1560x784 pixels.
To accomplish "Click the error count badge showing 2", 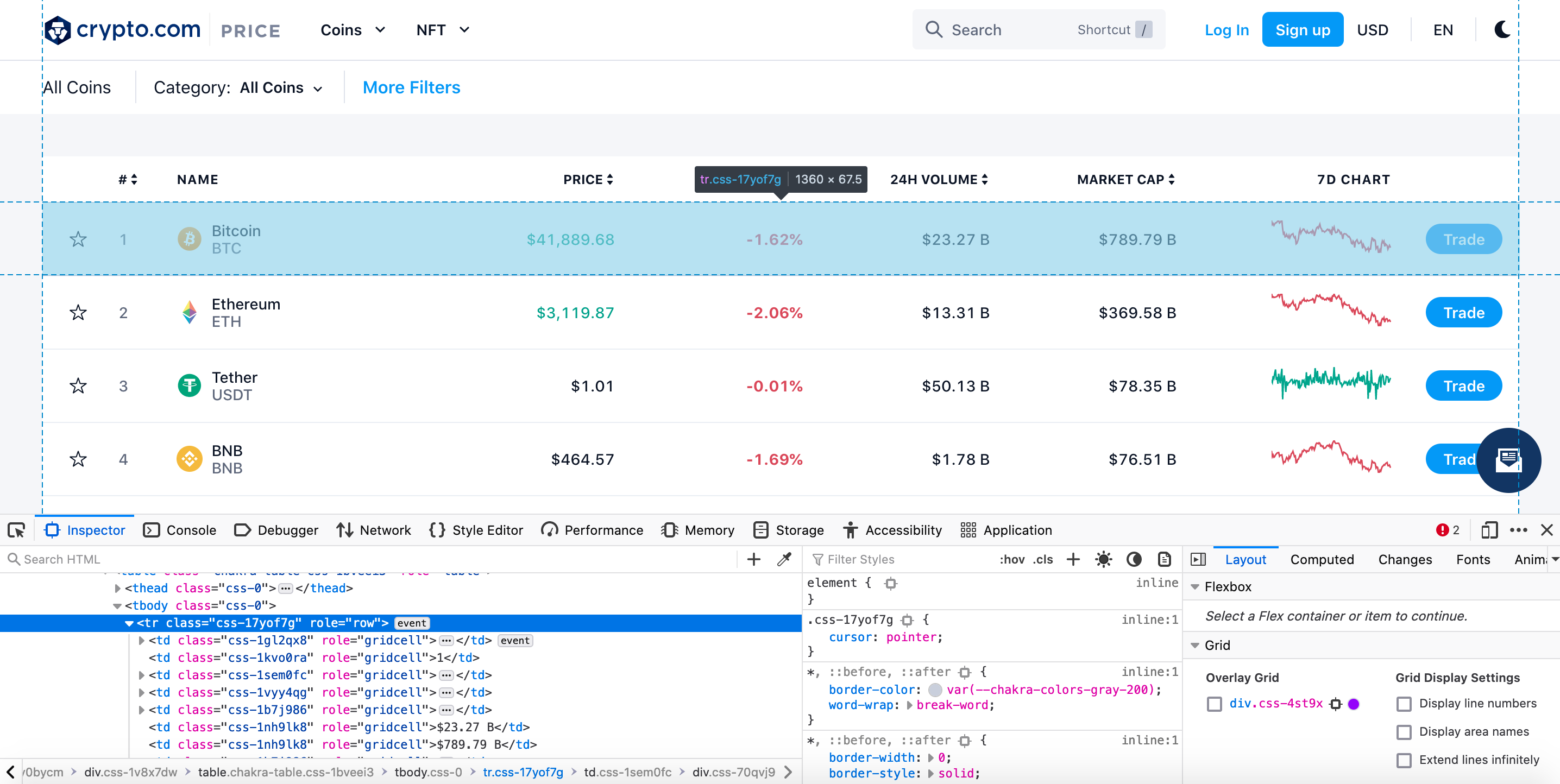I will pyautogui.click(x=1448, y=530).
